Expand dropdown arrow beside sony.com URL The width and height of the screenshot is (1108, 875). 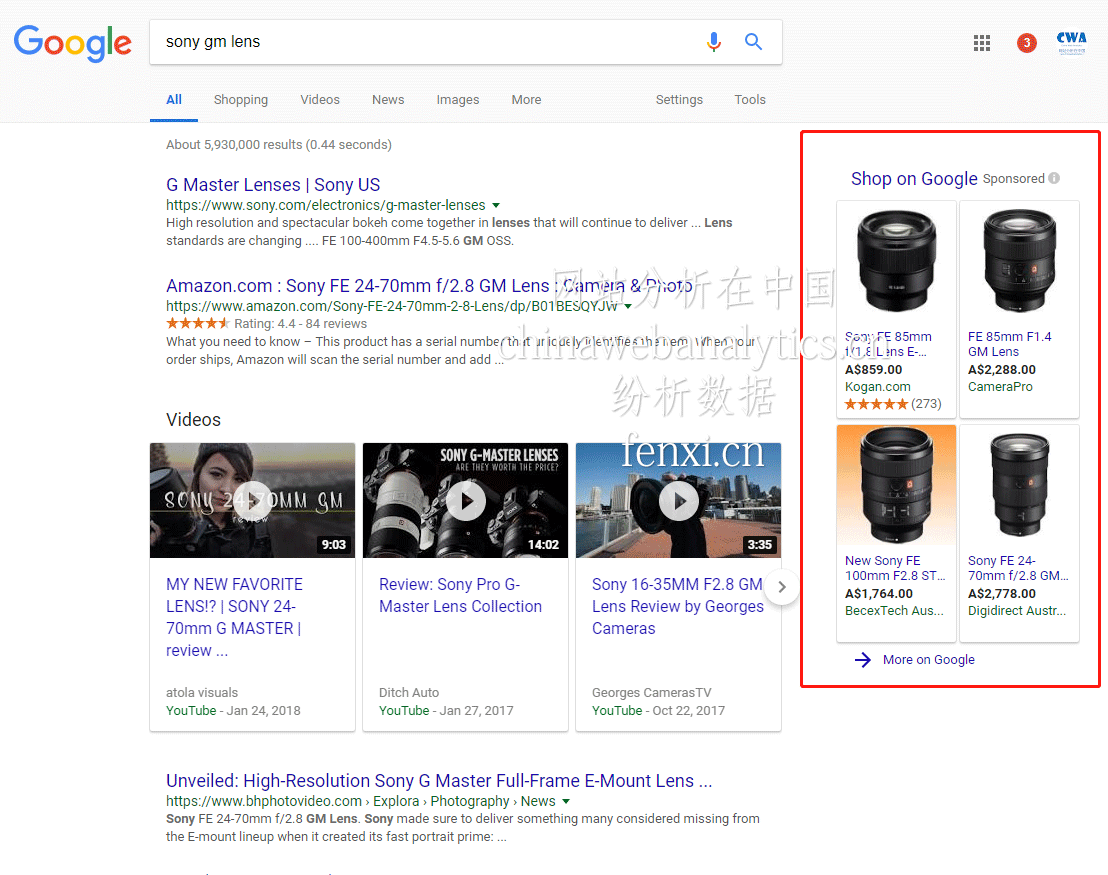(496, 205)
